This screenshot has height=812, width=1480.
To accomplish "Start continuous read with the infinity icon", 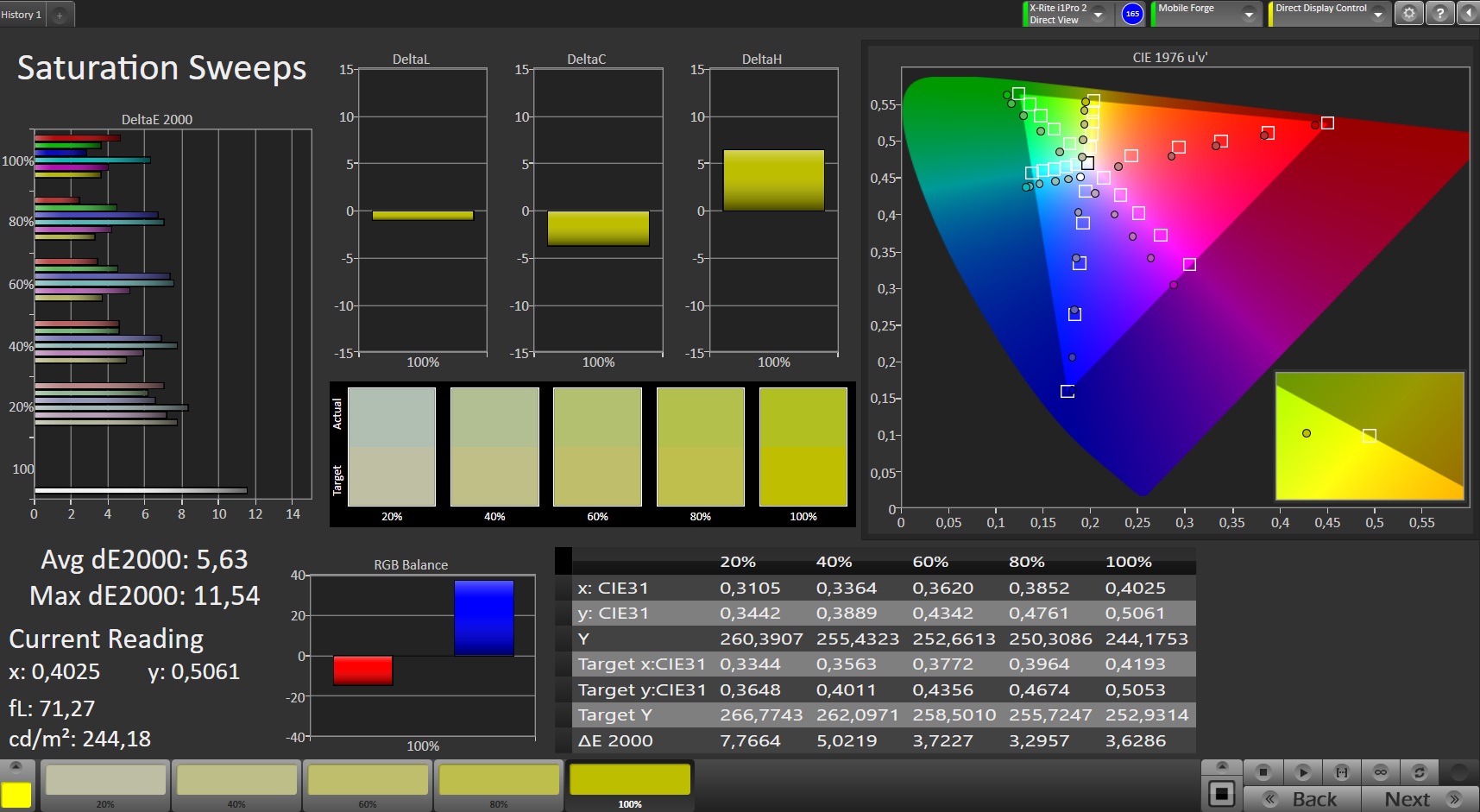I will tap(1381, 772).
